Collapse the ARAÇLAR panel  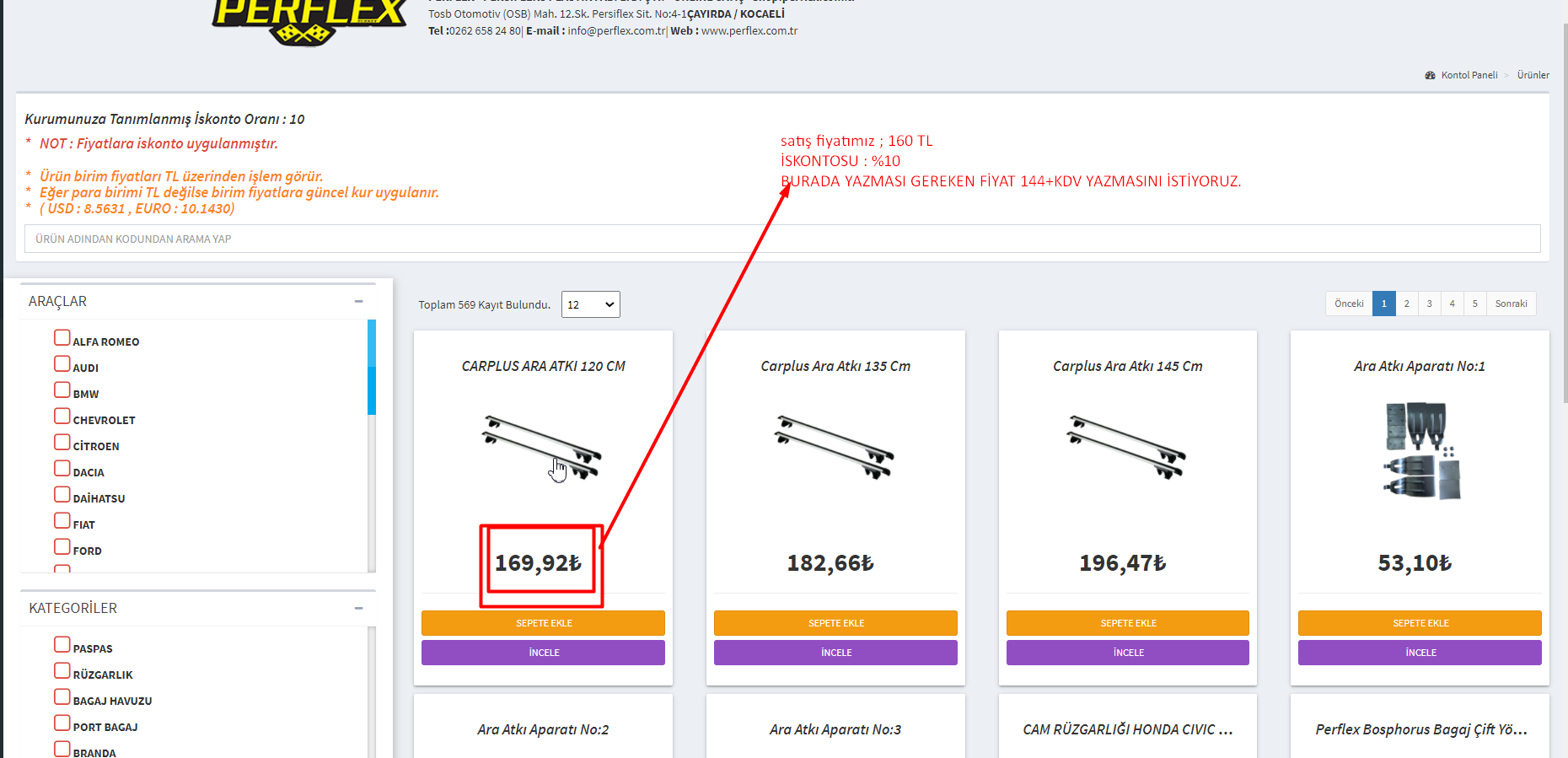point(358,301)
